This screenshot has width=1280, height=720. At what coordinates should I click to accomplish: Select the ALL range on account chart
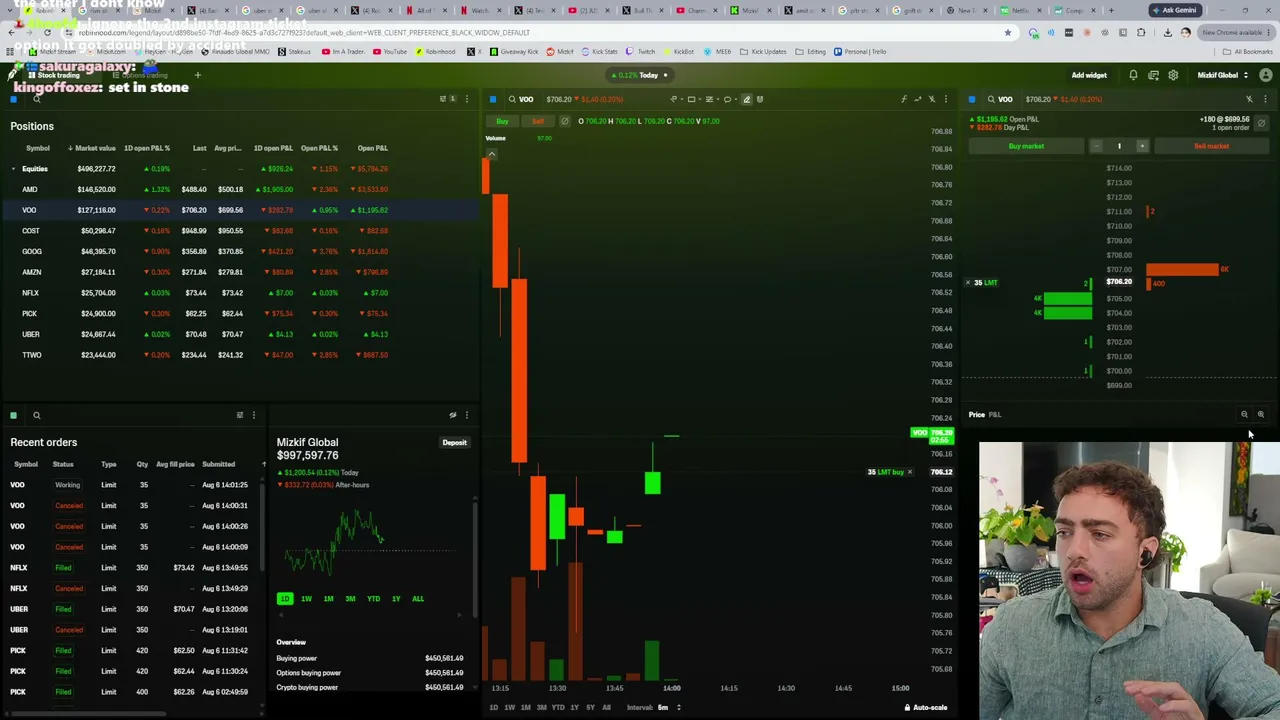pyautogui.click(x=418, y=599)
